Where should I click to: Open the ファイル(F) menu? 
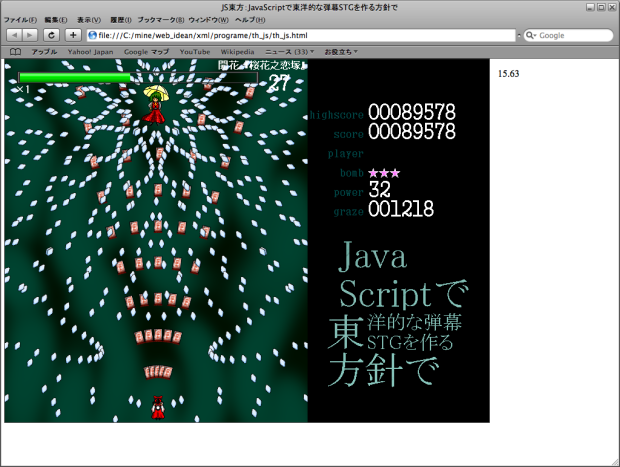pos(21,20)
